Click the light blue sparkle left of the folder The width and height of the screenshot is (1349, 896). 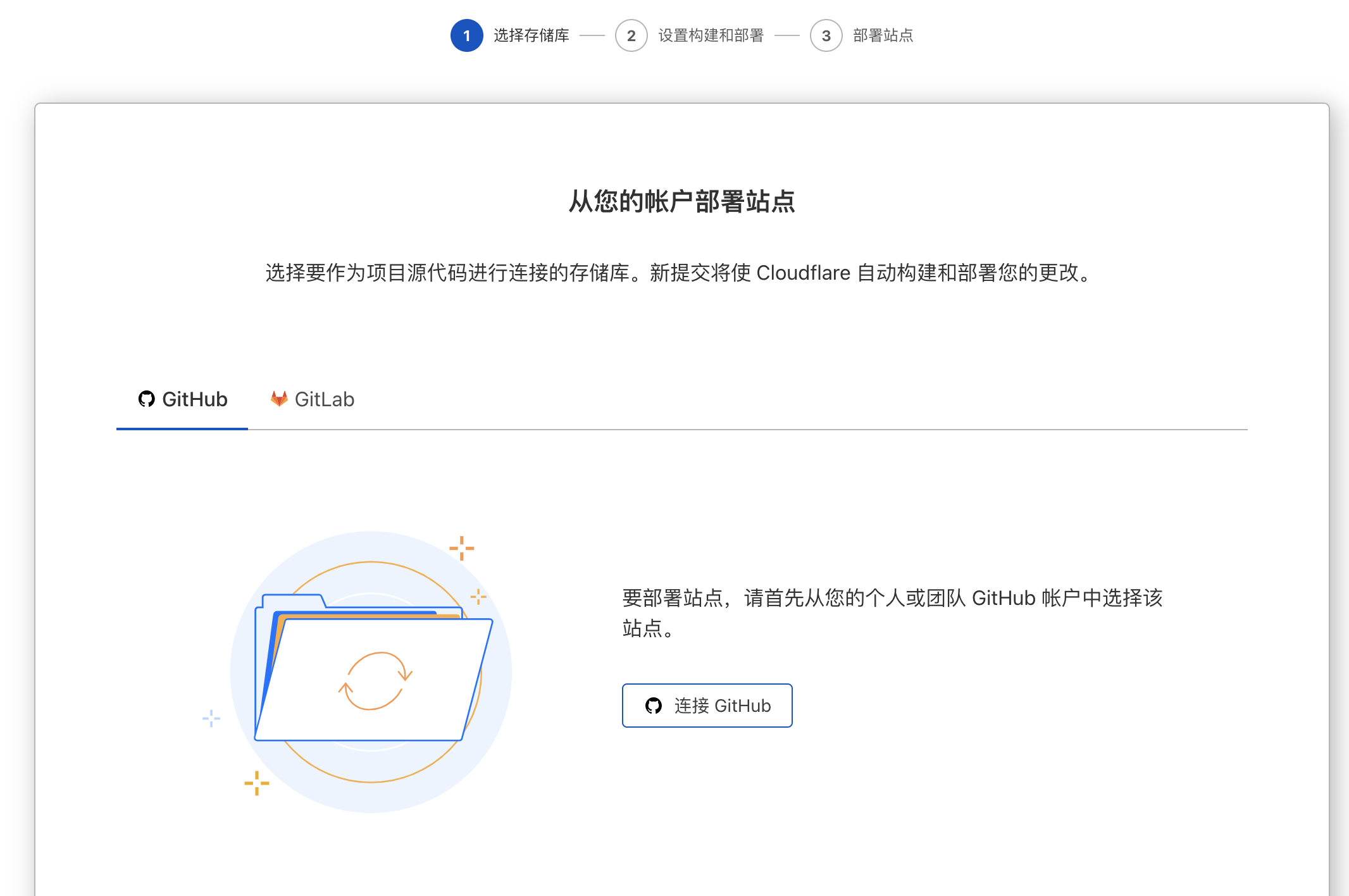[211, 718]
